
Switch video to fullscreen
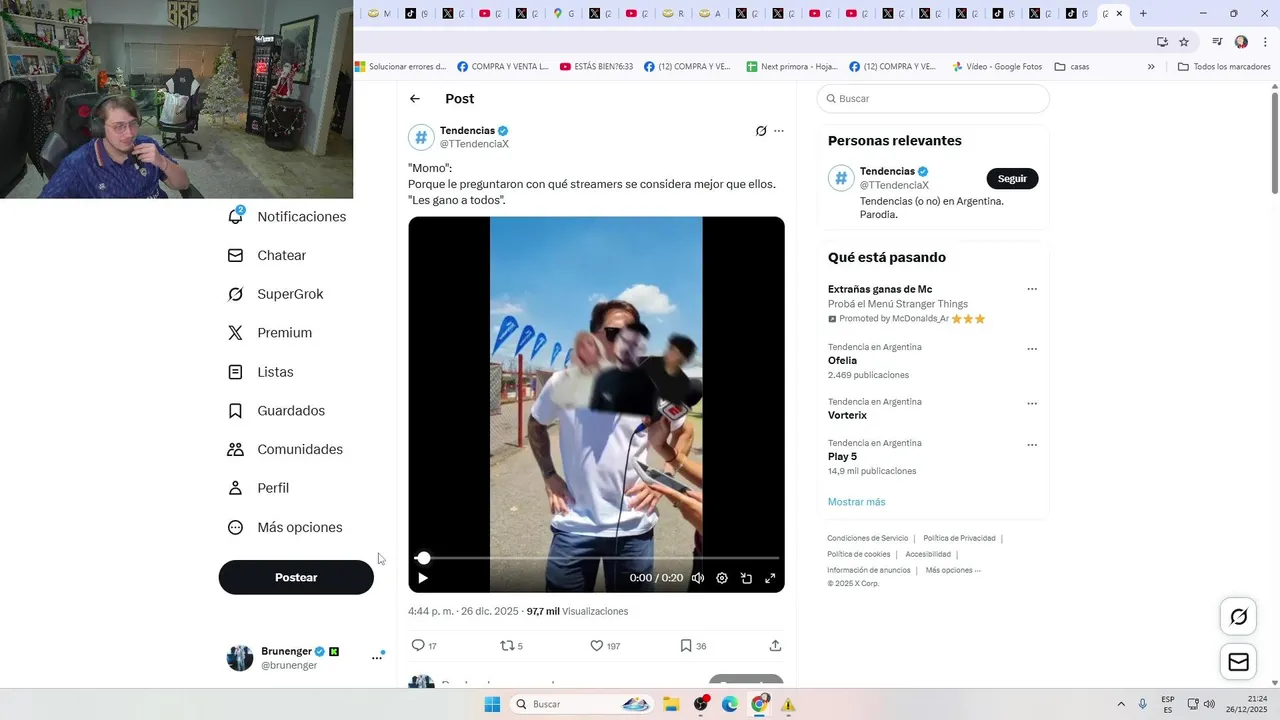click(x=770, y=578)
